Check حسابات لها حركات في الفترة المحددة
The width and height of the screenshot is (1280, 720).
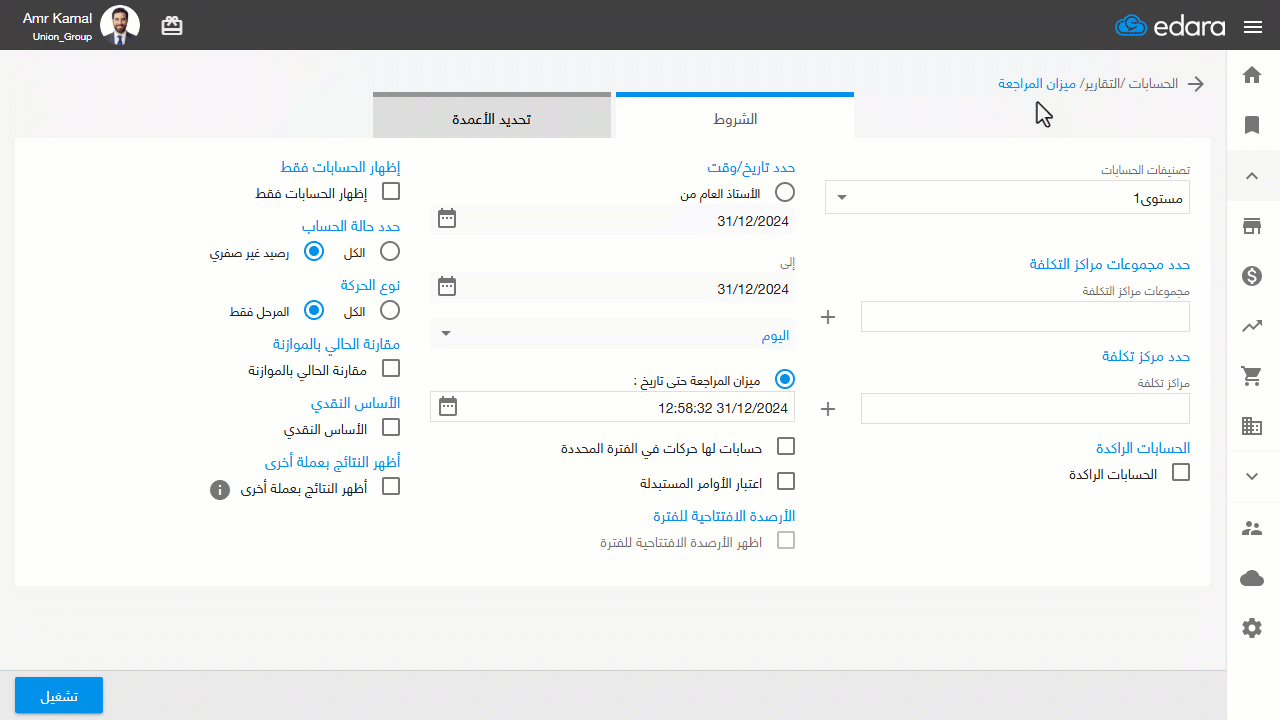[786, 446]
